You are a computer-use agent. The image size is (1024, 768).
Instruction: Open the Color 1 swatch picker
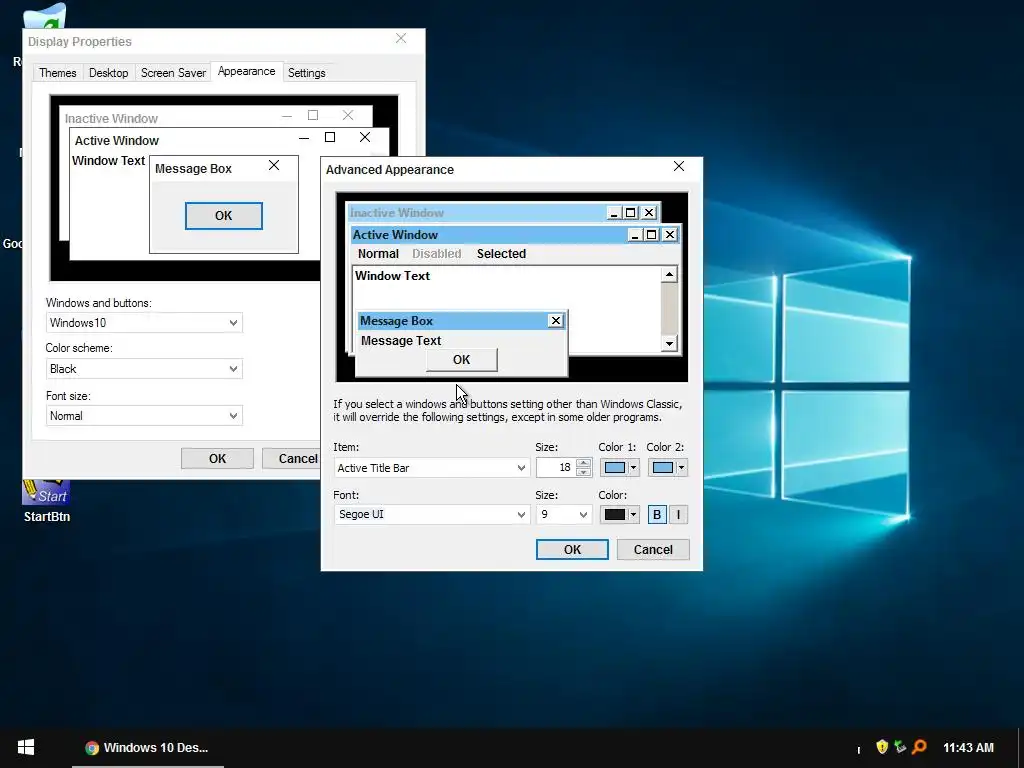pyautogui.click(x=619, y=468)
